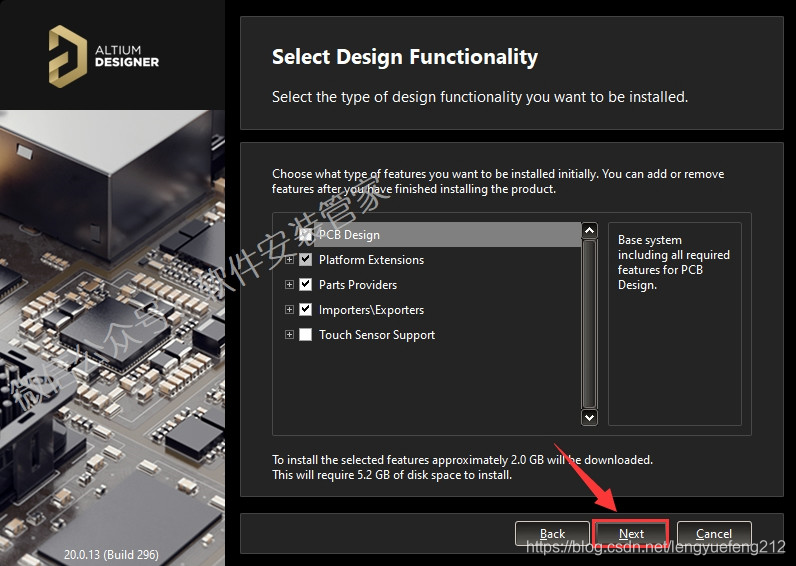This screenshot has width=796, height=566.
Task: Select the Touch Sensor Support label
Action: point(377,335)
